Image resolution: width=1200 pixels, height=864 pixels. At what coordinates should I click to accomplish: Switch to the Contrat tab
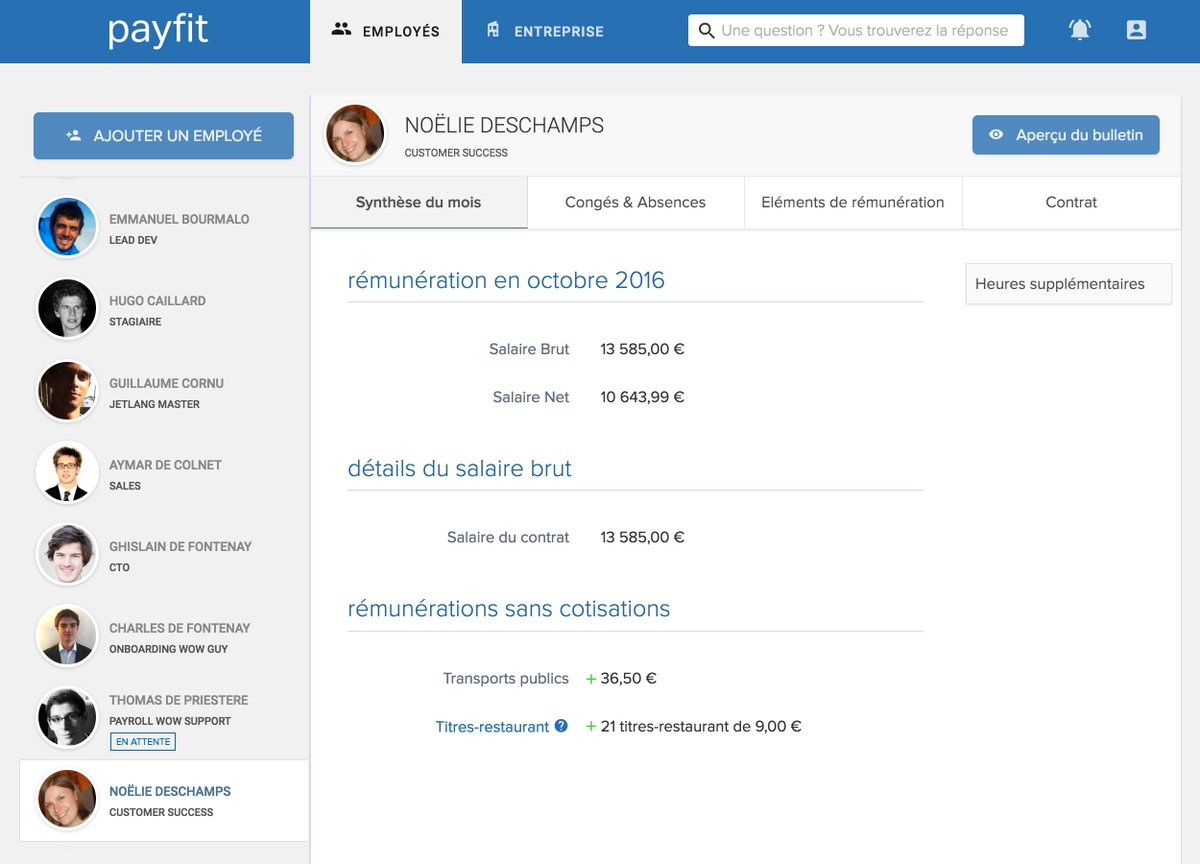tap(1072, 202)
